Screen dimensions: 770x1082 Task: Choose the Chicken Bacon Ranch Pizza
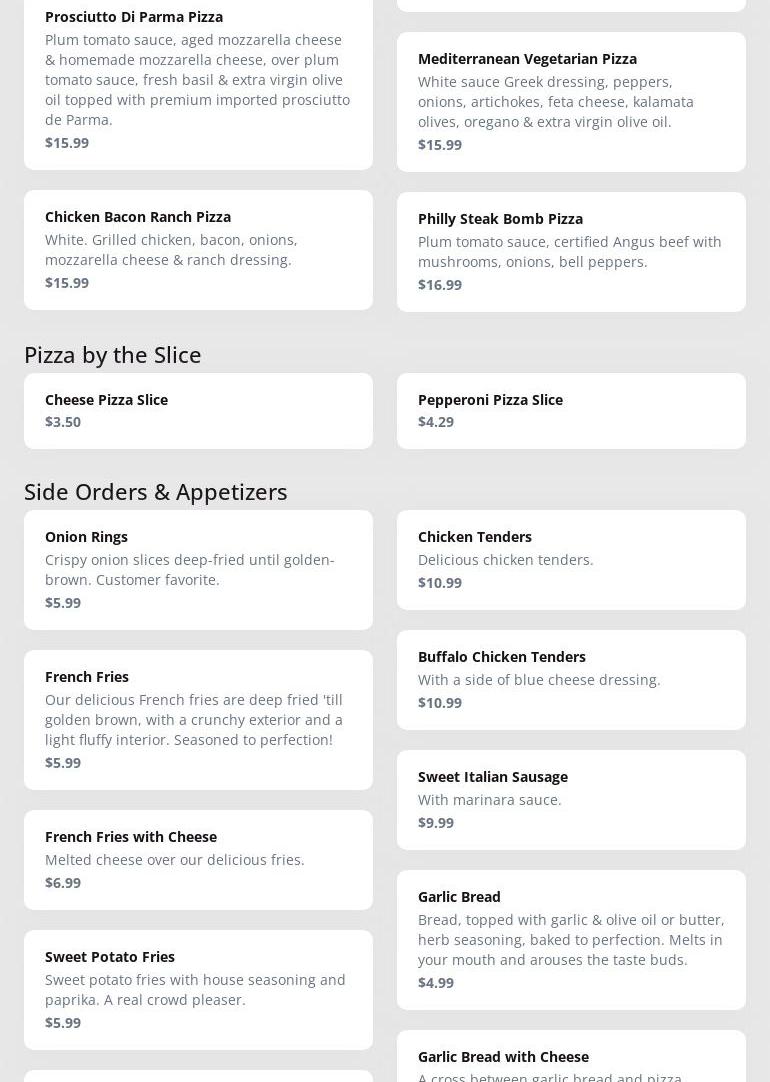[198, 249]
